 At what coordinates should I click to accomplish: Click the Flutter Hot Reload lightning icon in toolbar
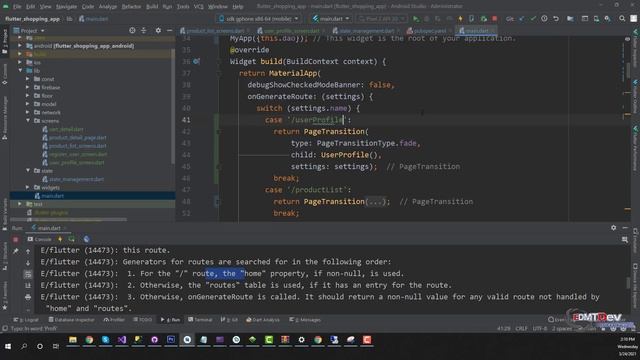(x=460, y=19)
